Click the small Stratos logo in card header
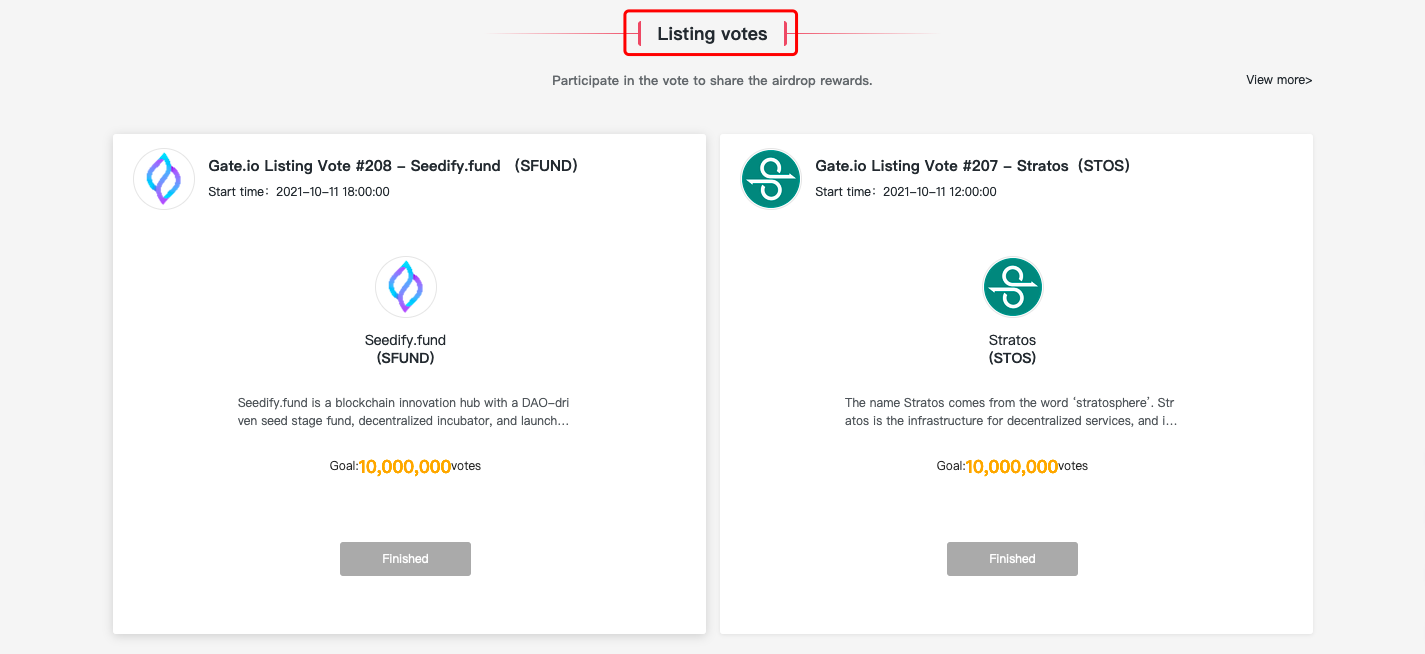This screenshot has width=1425, height=654. coord(771,179)
